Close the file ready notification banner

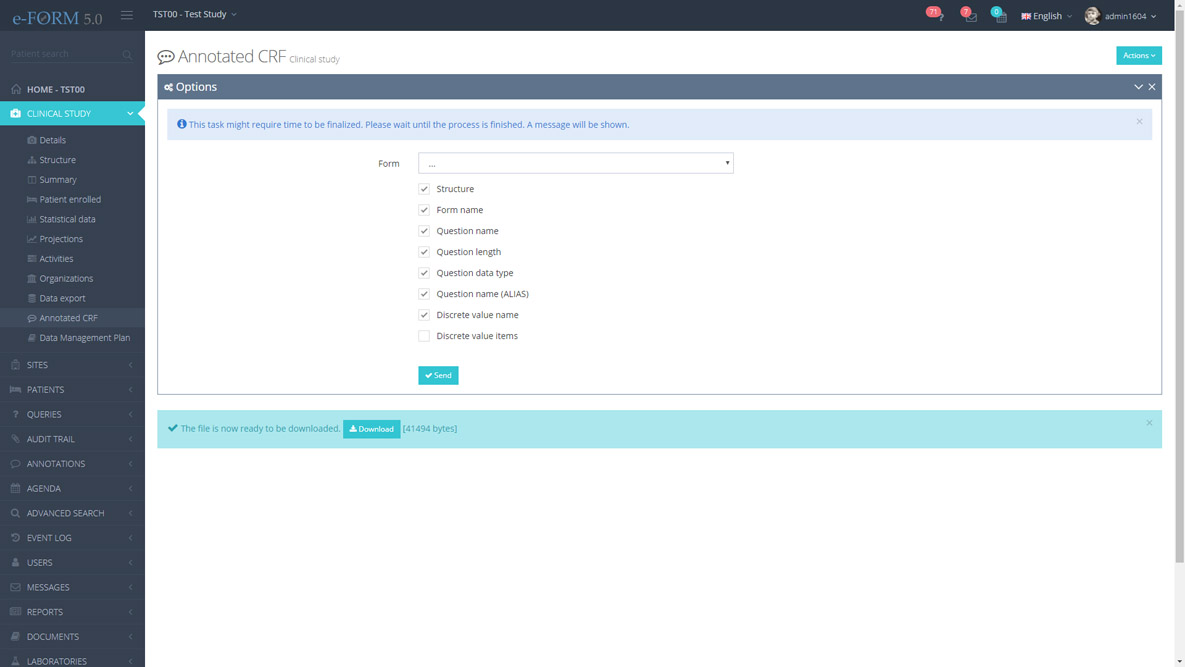pyautogui.click(x=1149, y=423)
